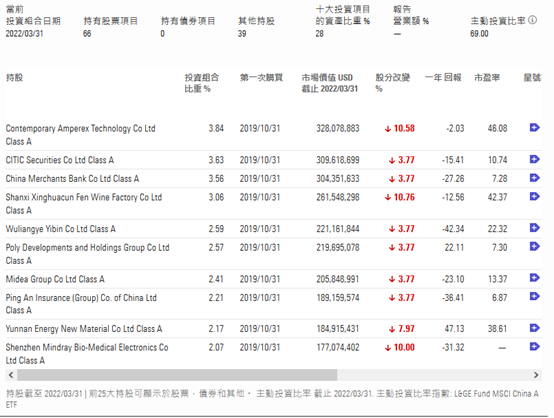Select 十大投資項目 value 28
The height and width of the screenshot is (418, 554).
pyautogui.click(x=319, y=34)
